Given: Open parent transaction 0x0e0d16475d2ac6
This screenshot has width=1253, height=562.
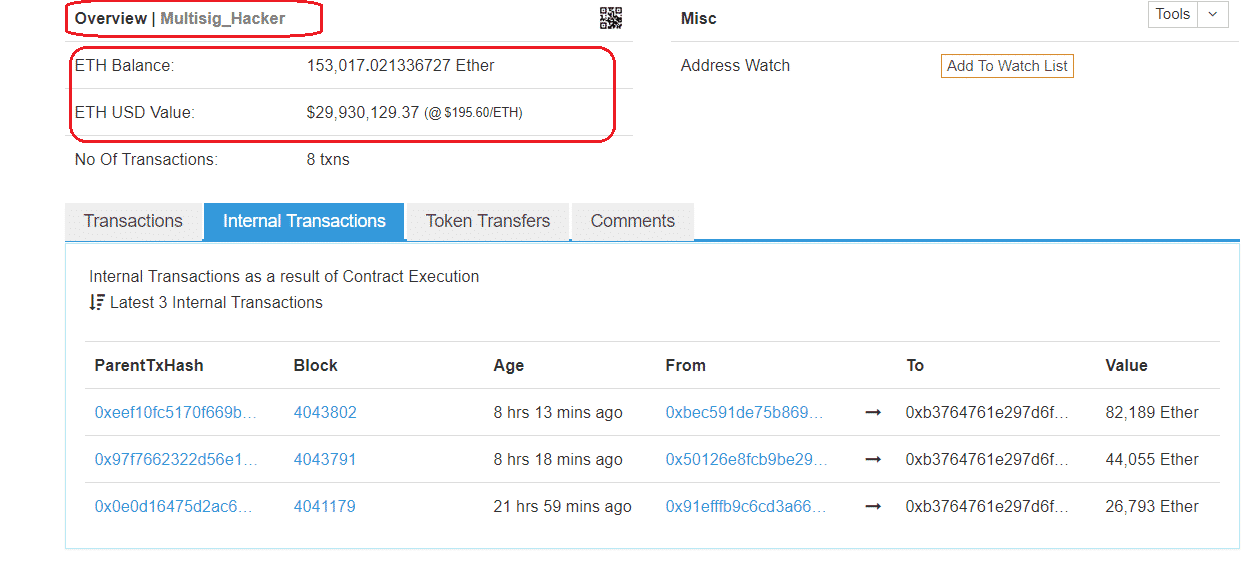Looking at the screenshot, I should coord(174,506).
